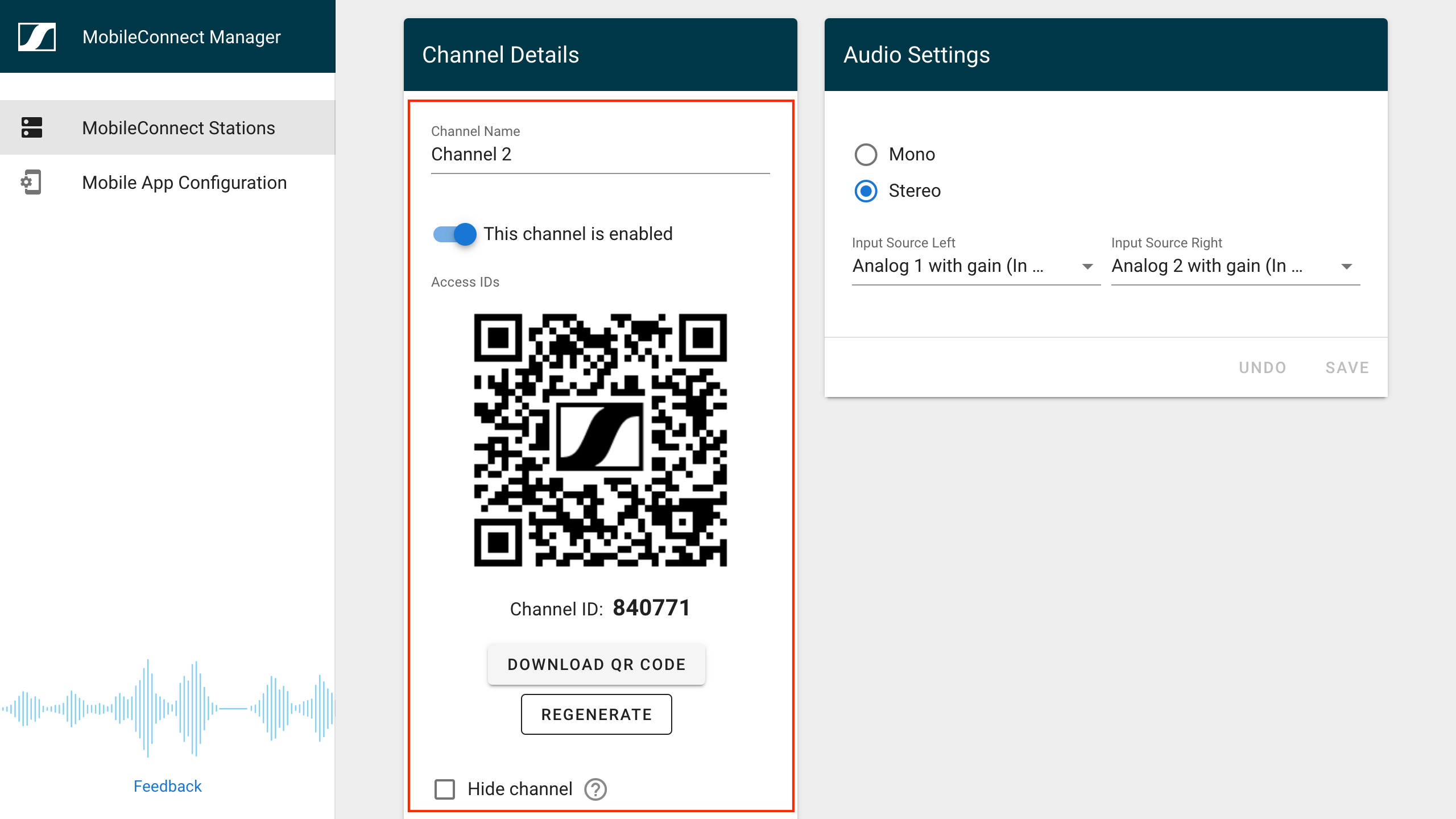Click the MobileConnect Manager title
Image resolution: width=1456 pixels, height=819 pixels.
click(x=181, y=37)
